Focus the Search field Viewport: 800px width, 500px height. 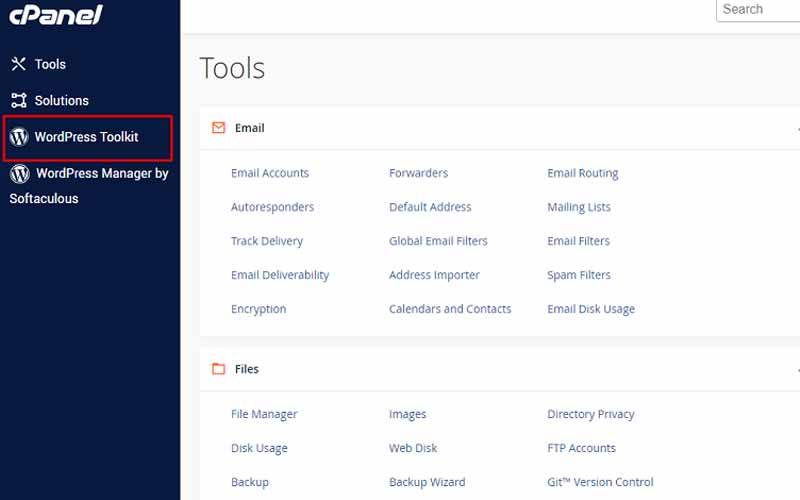click(x=758, y=10)
